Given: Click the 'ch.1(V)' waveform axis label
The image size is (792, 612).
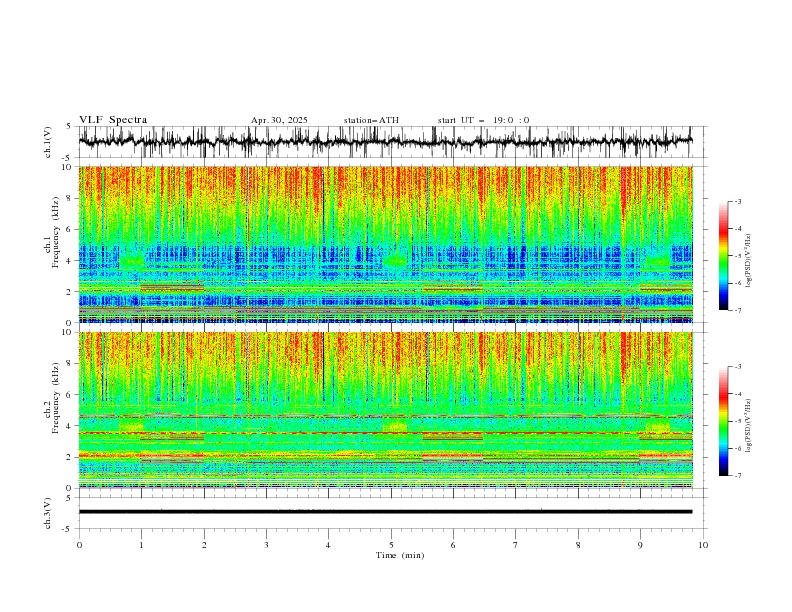Looking at the screenshot, I should tap(48, 142).
